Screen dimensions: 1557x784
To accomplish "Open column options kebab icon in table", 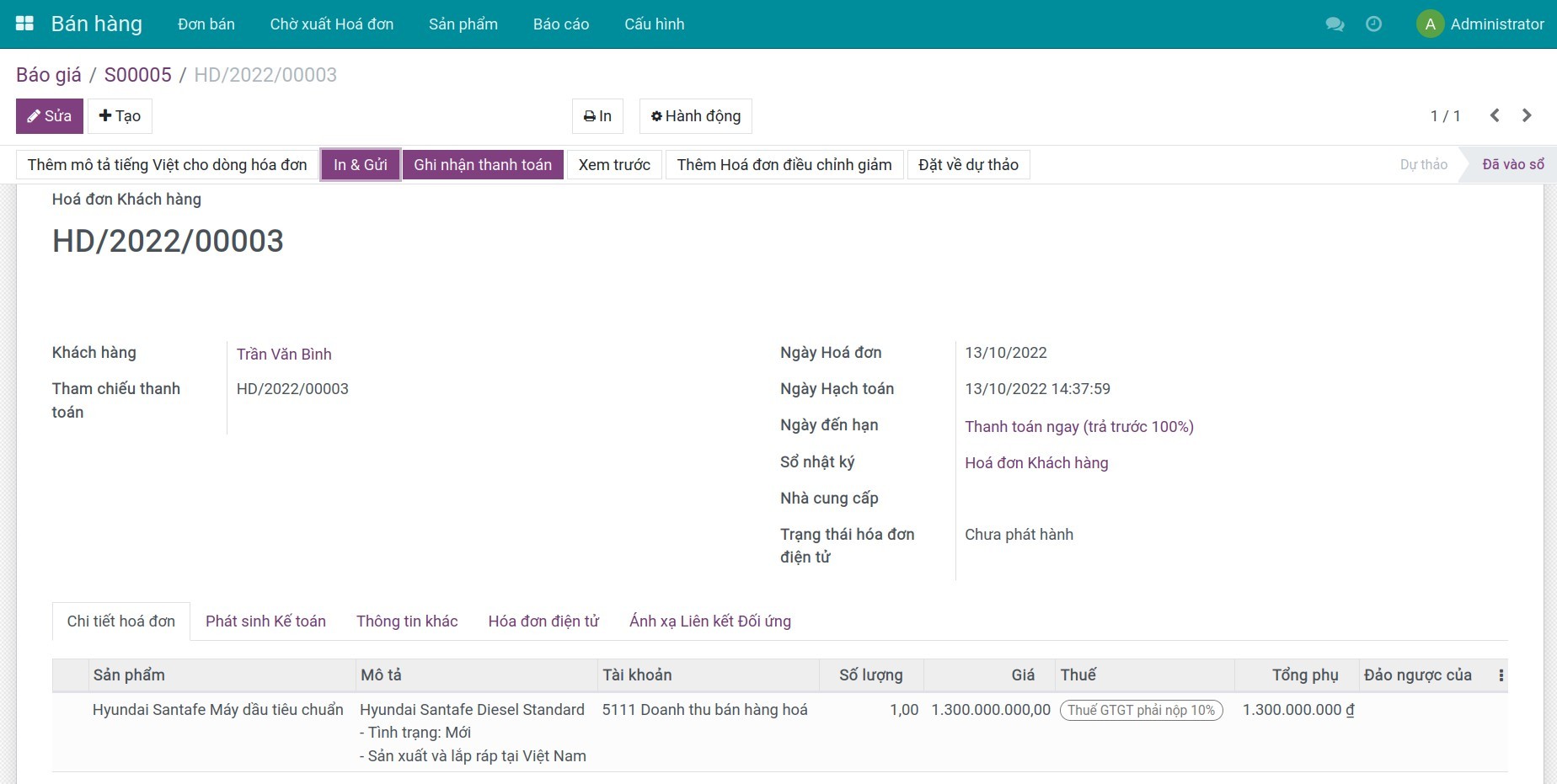I will (1501, 675).
